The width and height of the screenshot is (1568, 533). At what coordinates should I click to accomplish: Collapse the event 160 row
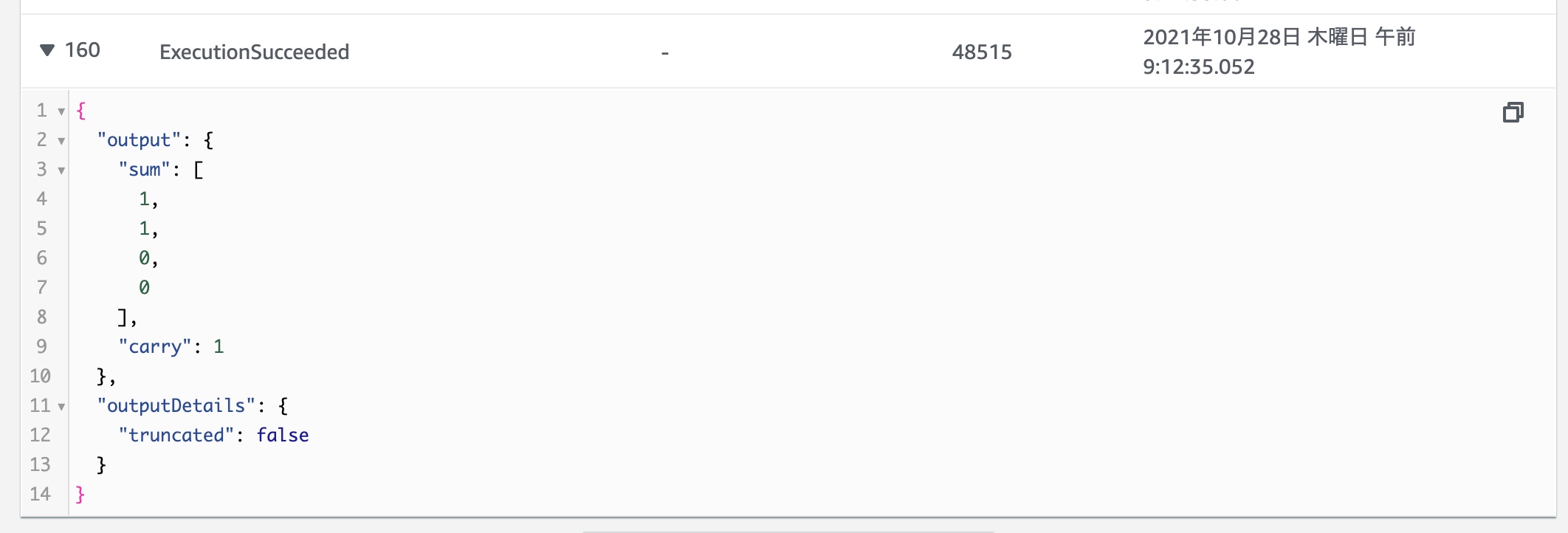click(x=47, y=50)
